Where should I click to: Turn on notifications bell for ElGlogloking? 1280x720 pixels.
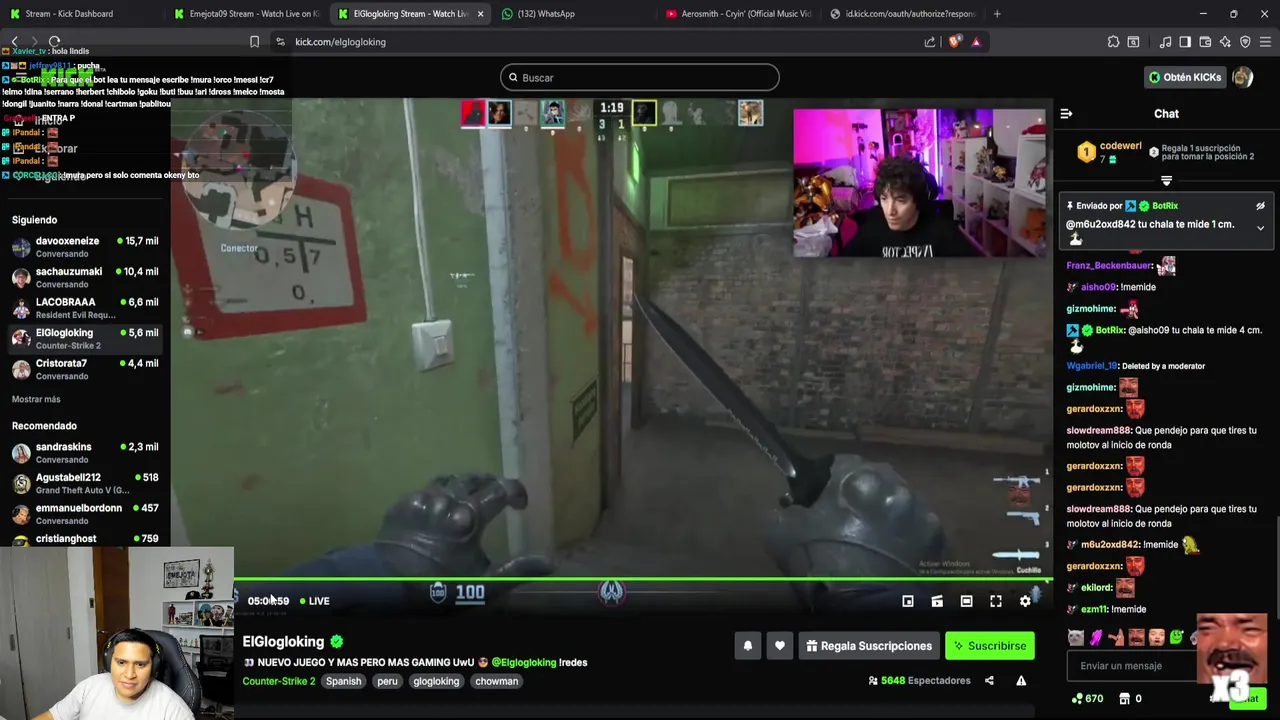click(747, 646)
